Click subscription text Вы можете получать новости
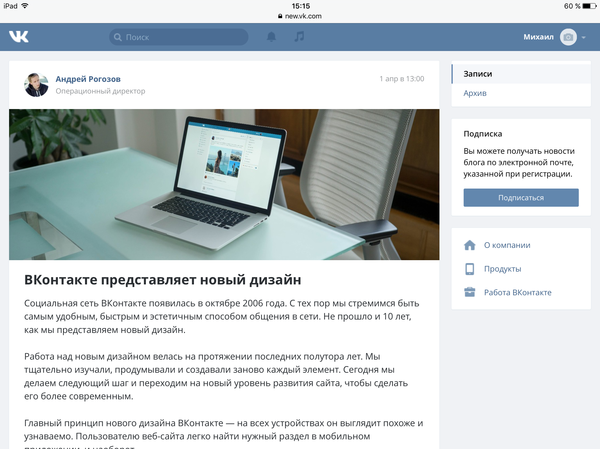This screenshot has width=600, height=449. click(519, 162)
